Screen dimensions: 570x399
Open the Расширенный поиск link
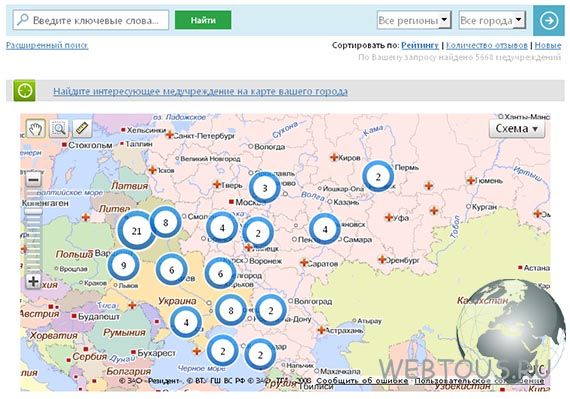click(x=47, y=45)
